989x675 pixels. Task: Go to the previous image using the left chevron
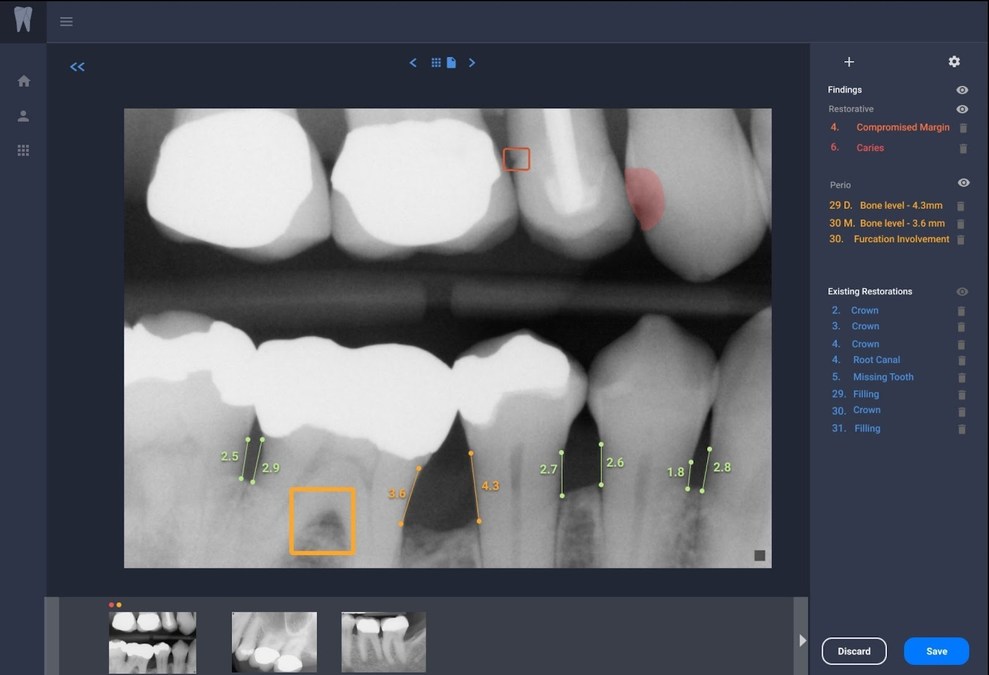click(413, 62)
